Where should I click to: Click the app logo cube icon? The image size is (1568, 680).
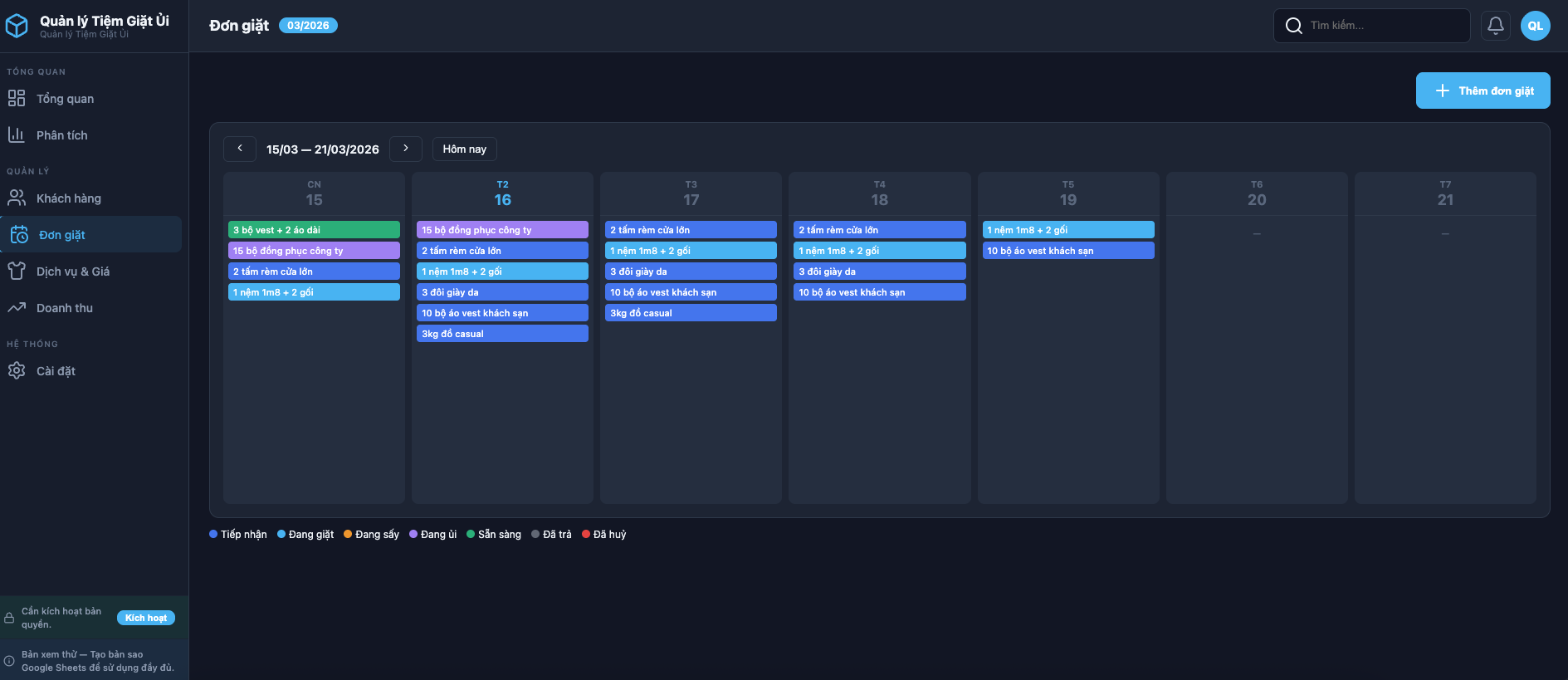click(x=17, y=27)
